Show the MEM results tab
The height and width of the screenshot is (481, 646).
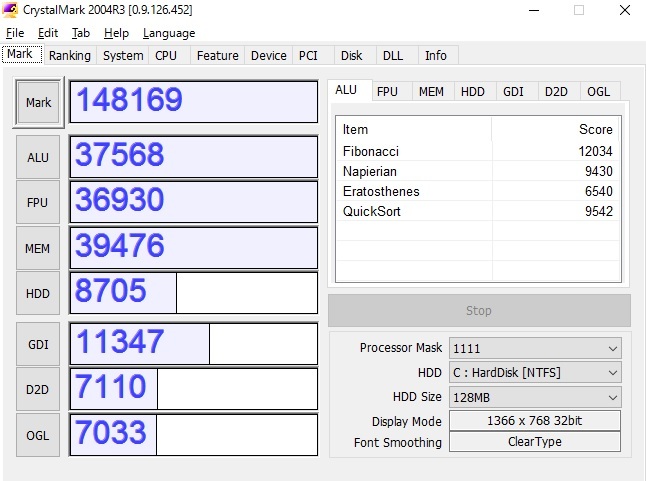pyautogui.click(x=431, y=91)
